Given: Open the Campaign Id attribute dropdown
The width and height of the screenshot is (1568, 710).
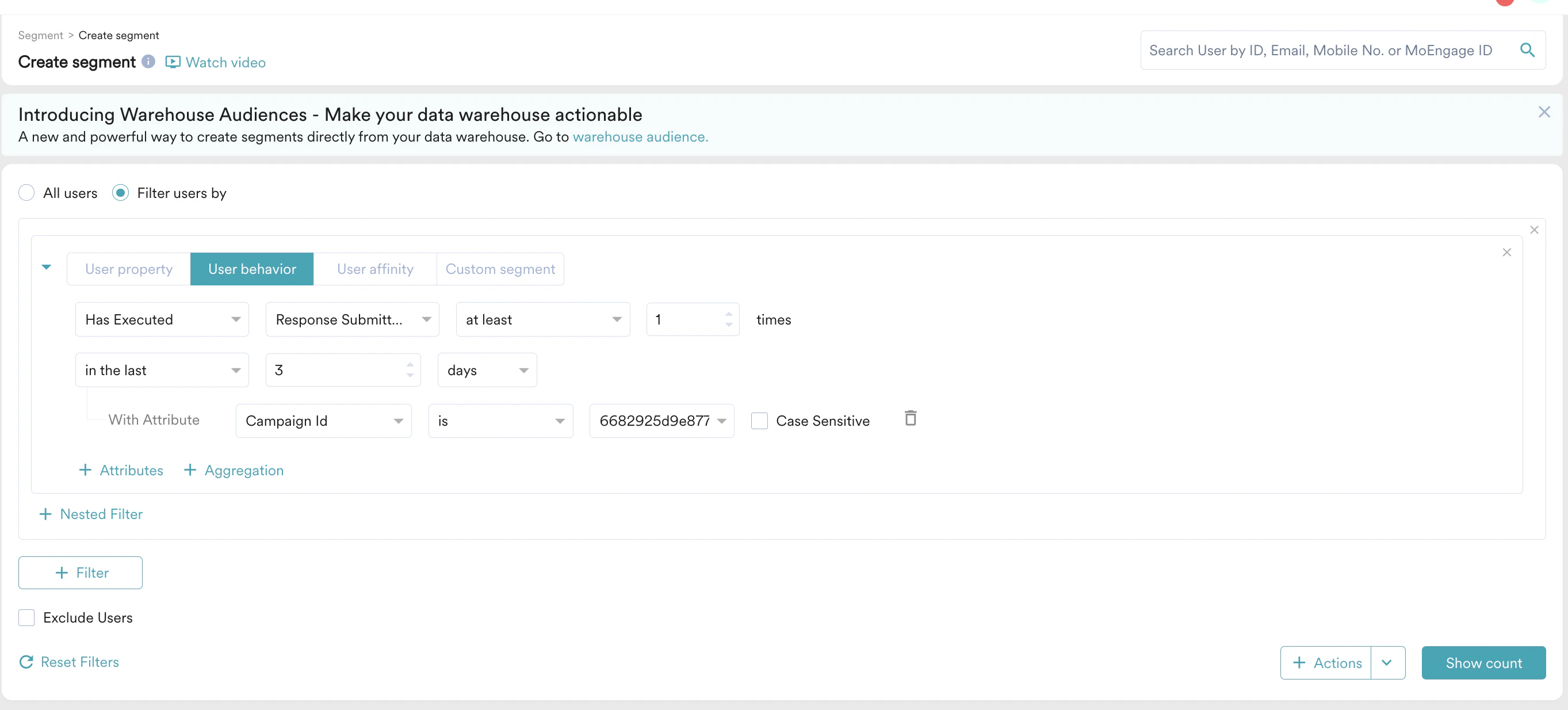Looking at the screenshot, I should [x=323, y=421].
